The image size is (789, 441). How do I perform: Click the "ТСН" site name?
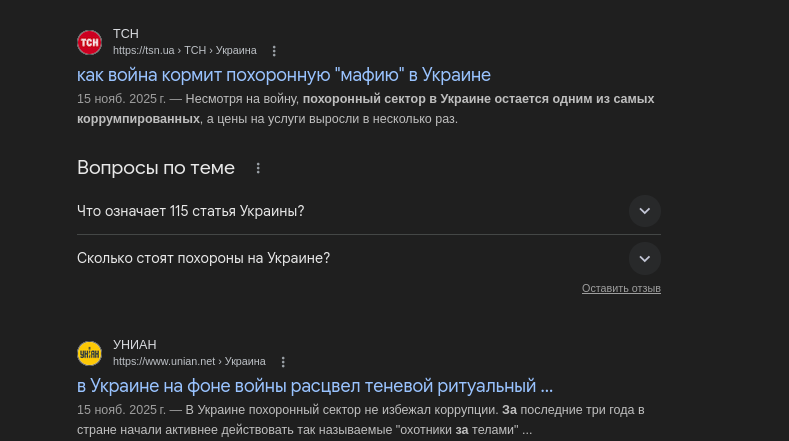pyautogui.click(x=126, y=34)
